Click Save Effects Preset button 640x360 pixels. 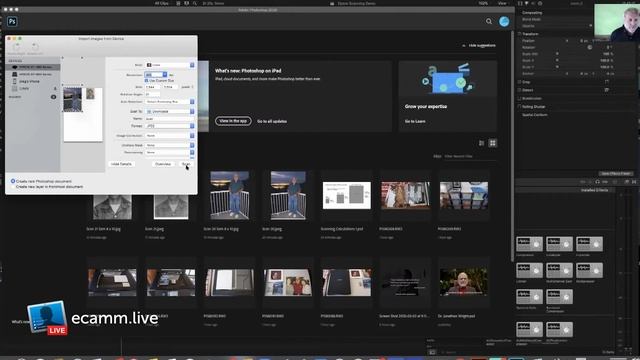616,174
